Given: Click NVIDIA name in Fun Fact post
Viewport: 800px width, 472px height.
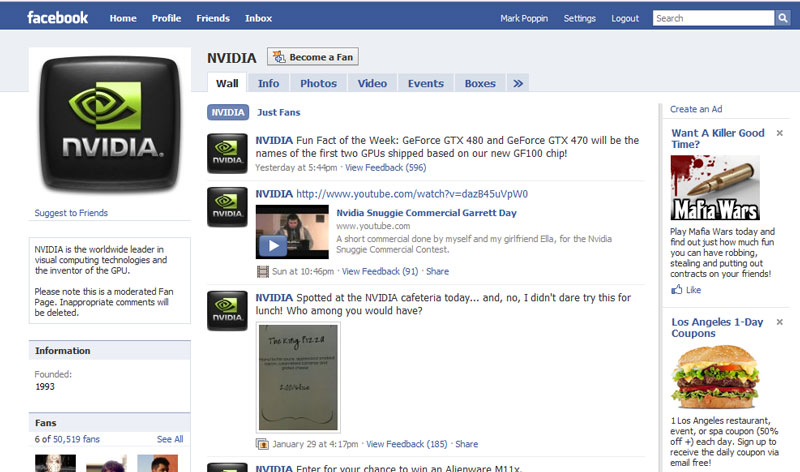Looking at the screenshot, I should [x=274, y=140].
